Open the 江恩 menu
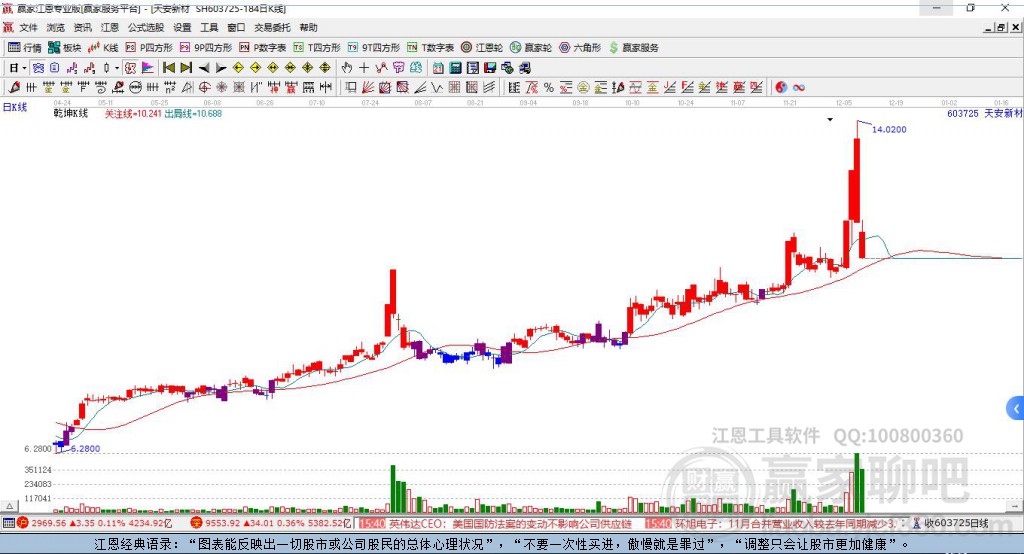 tap(110, 27)
